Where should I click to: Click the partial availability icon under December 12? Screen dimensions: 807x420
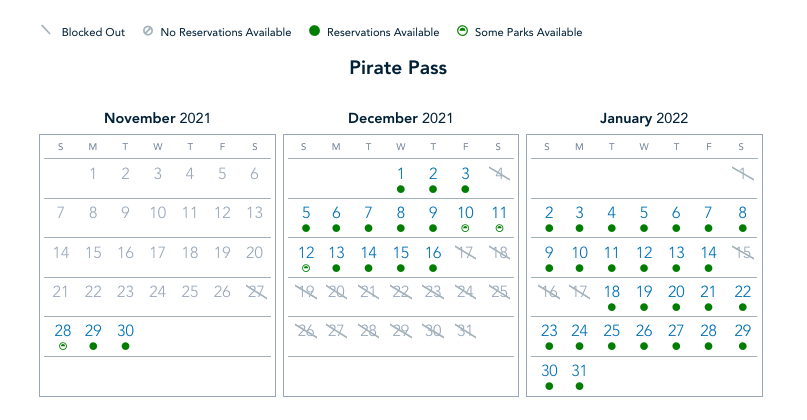pos(306,268)
